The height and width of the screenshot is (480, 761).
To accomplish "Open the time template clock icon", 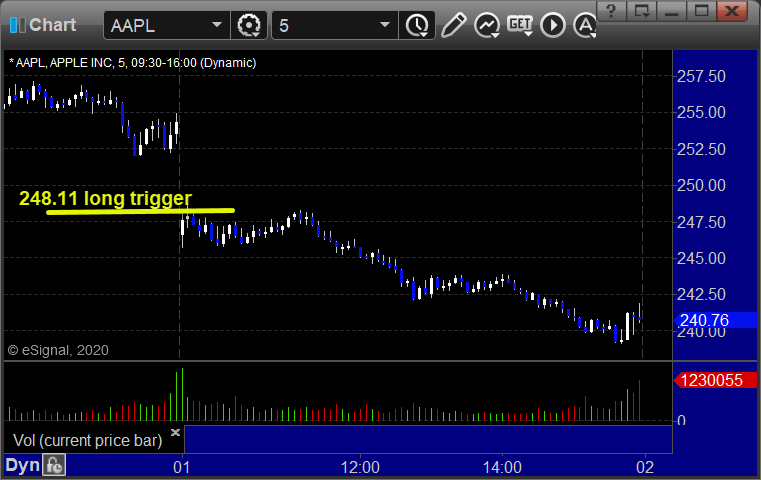I will (417, 25).
